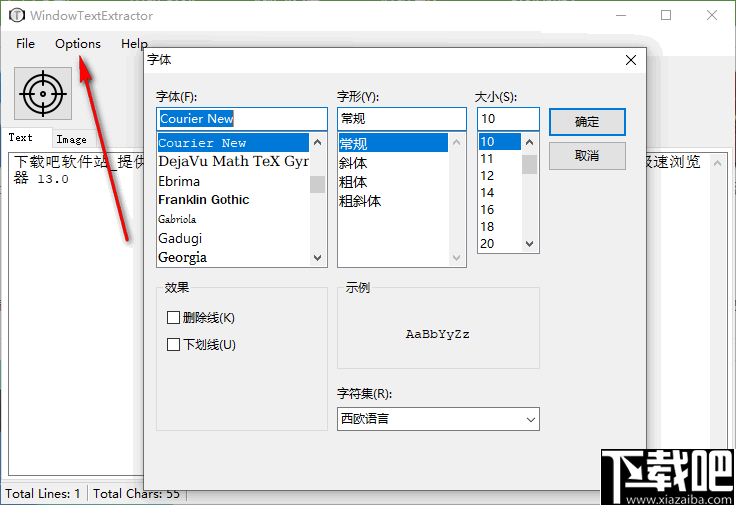Open the Help menu
The image size is (736, 505).
(134, 44)
